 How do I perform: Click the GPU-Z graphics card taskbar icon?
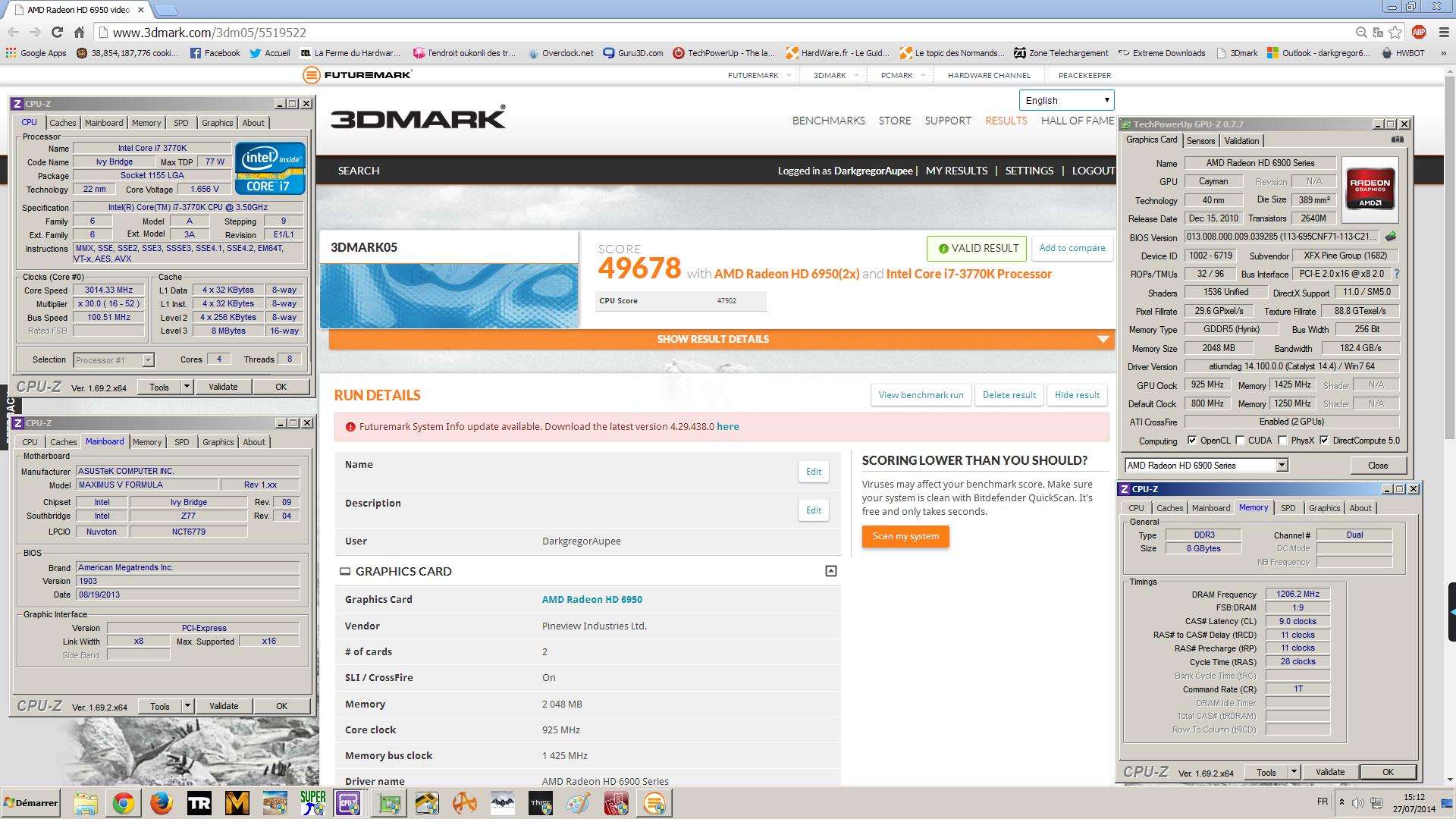click(389, 803)
